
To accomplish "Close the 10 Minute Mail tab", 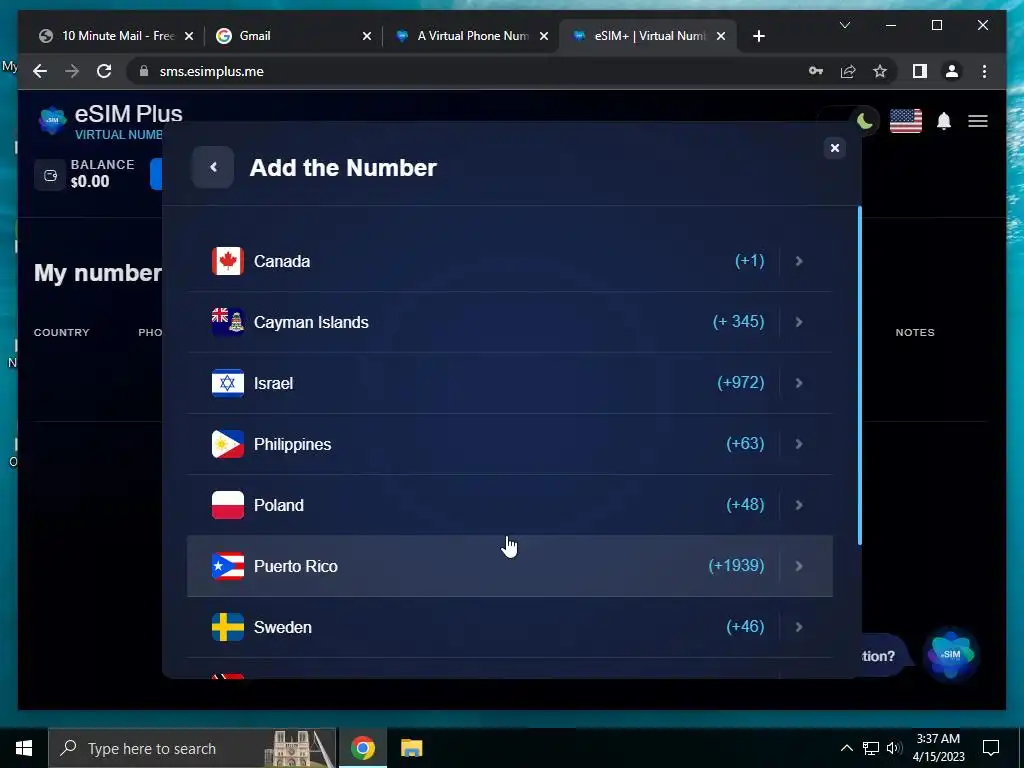I will (189, 37).
